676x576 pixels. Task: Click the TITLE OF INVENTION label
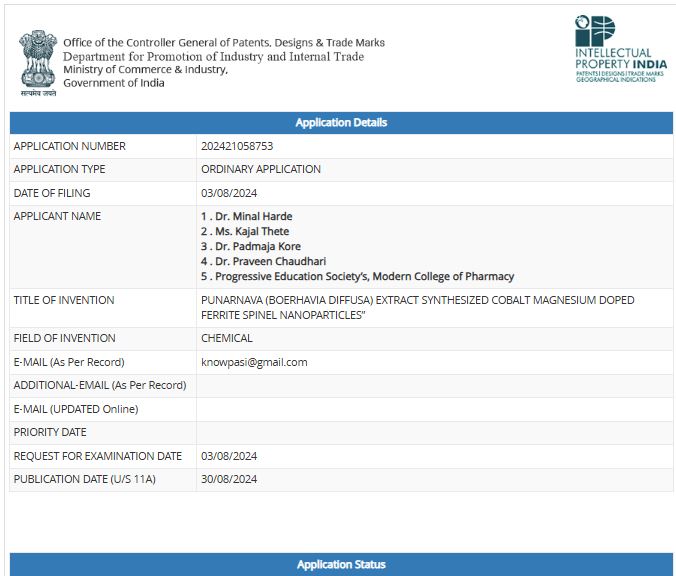pyautogui.click(x=64, y=300)
